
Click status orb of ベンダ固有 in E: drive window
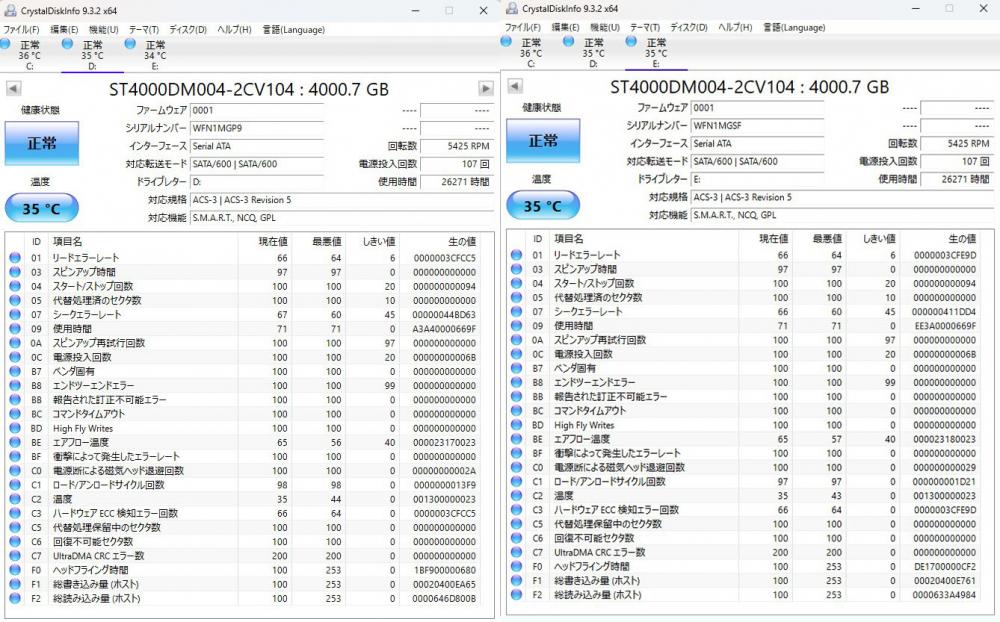(516, 368)
